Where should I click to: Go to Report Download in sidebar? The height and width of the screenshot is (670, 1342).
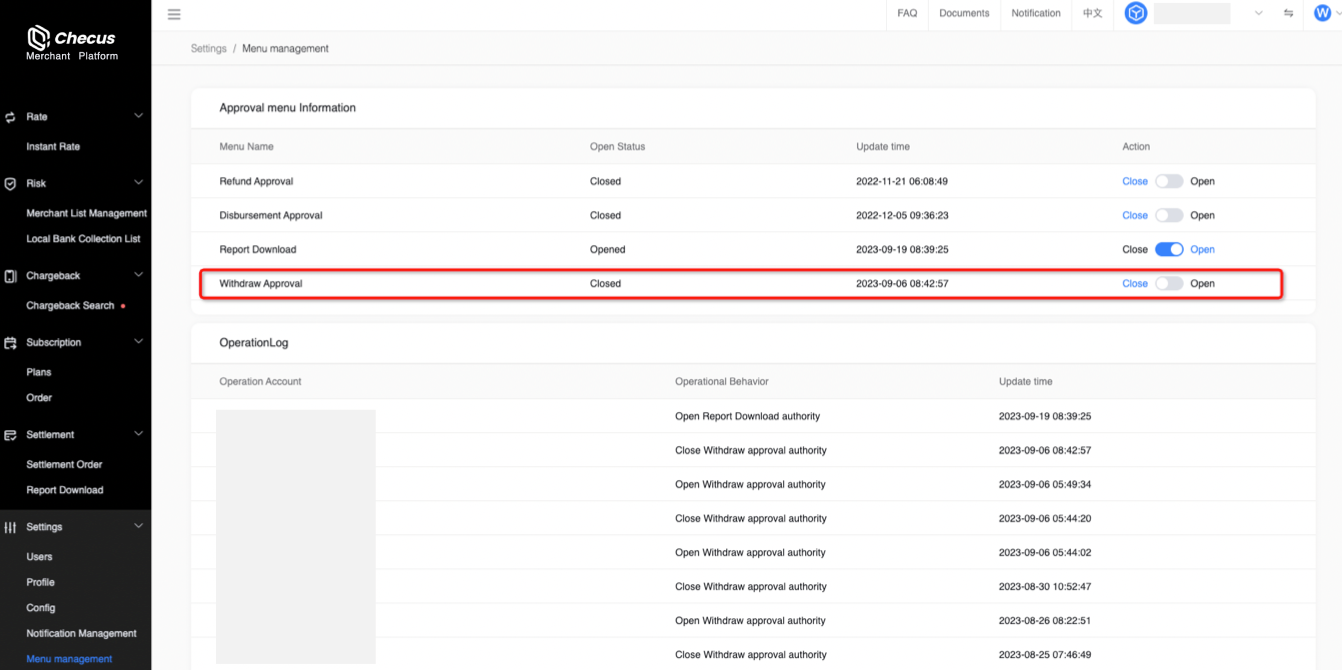pos(64,490)
